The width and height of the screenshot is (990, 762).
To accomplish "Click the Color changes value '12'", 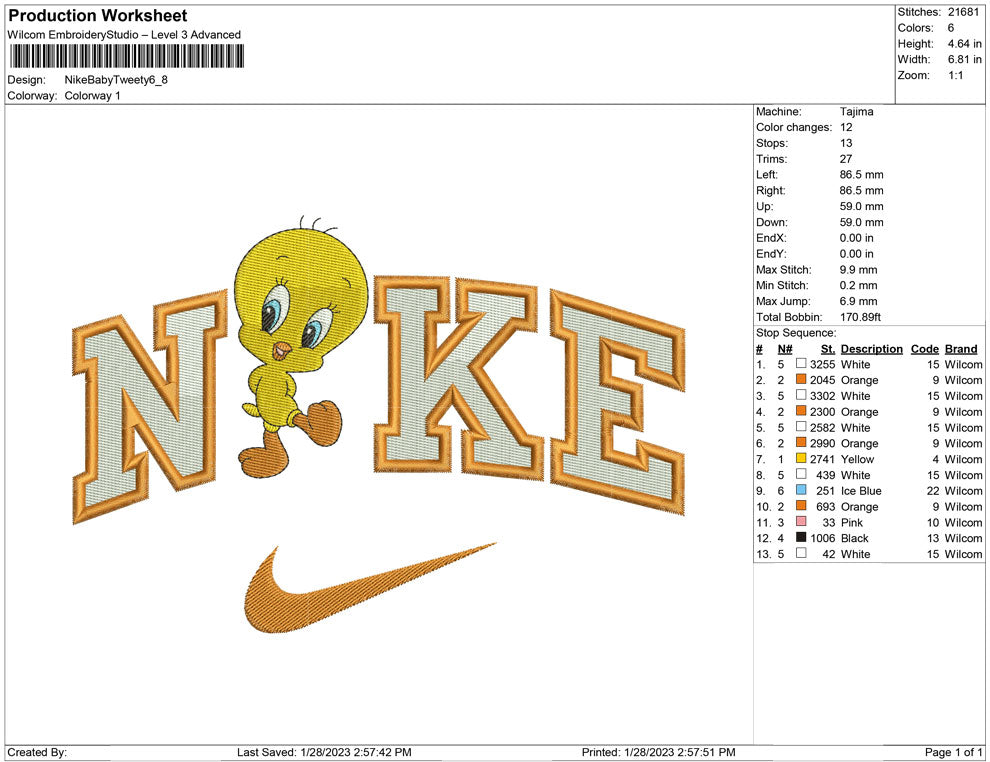I will click(845, 127).
